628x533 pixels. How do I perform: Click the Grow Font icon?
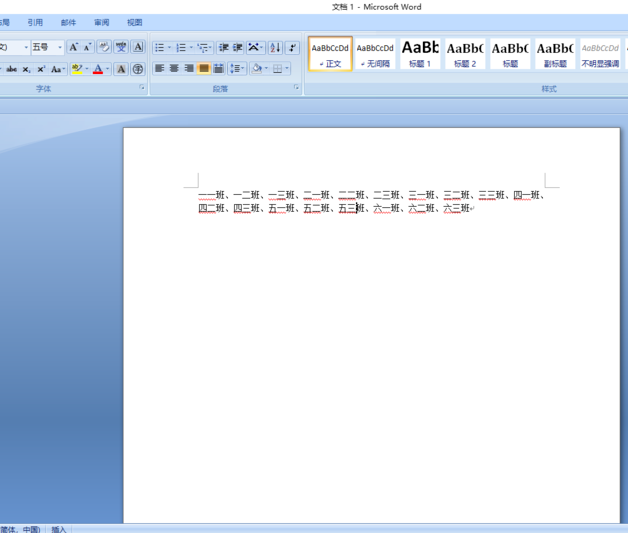click(x=74, y=47)
